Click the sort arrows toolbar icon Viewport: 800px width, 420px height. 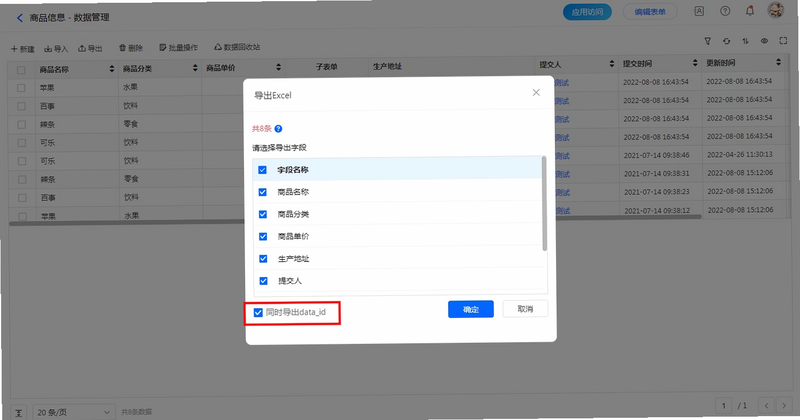tap(745, 41)
